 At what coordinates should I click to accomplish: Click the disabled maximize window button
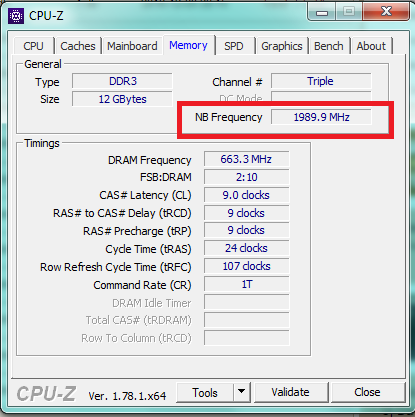click(x=349, y=12)
